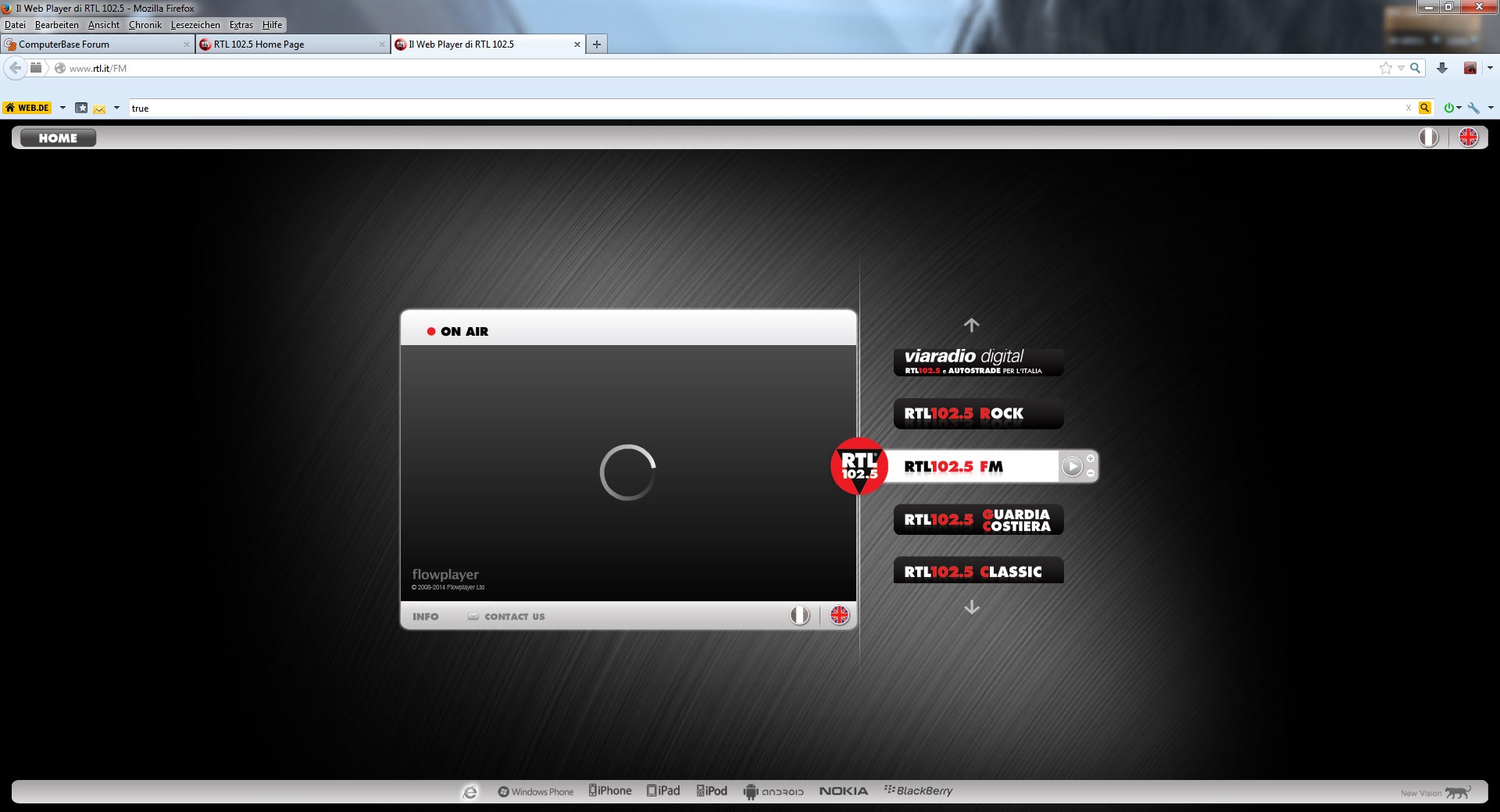This screenshot has width=1500, height=812.
Task: Click the Internet Explorer icon in footer
Action: click(x=470, y=792)
